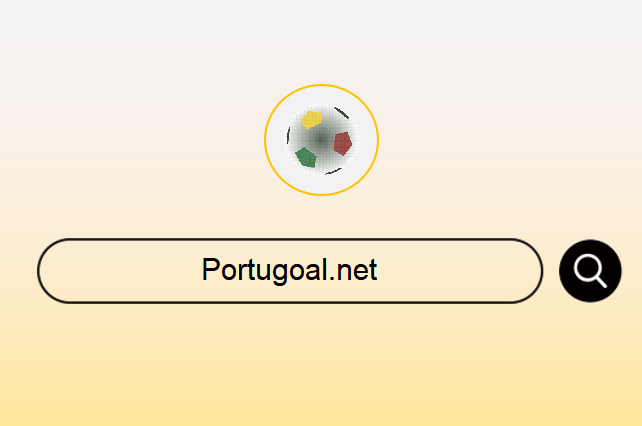The width and height of the screenshot is (642, 426).
Task: Focus the Portugoal.net search field
Action: [290, 271]
